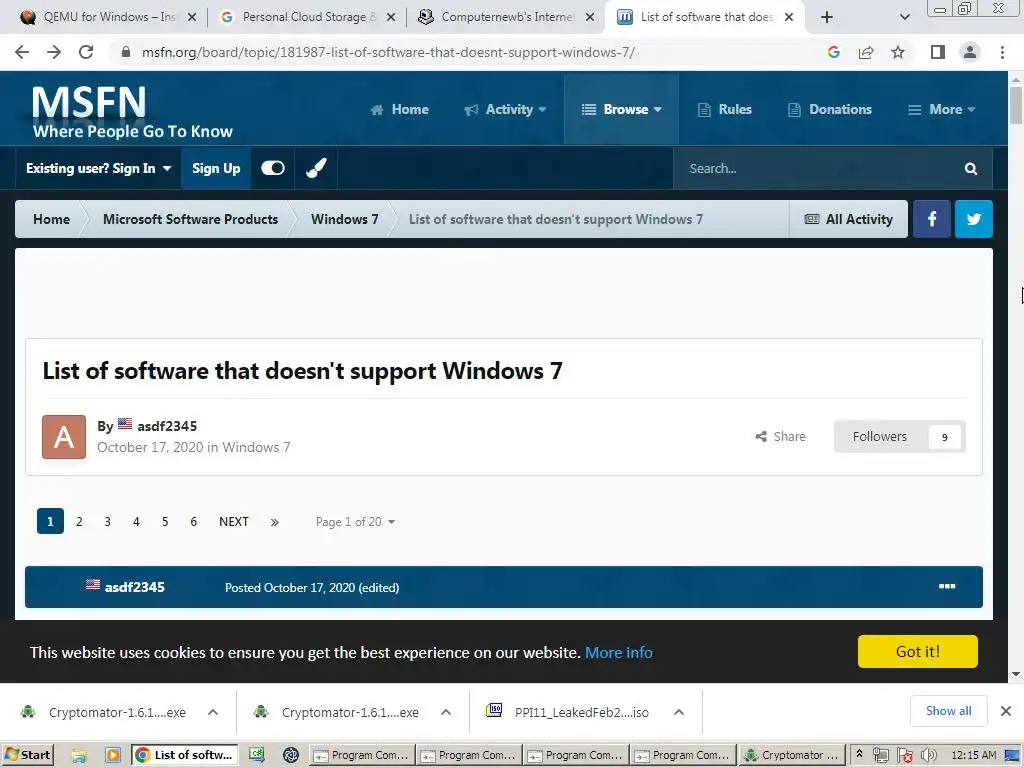
Task: Open asdf2345 avatar profile
Action: pyautogui.click(x=64, y=436)
